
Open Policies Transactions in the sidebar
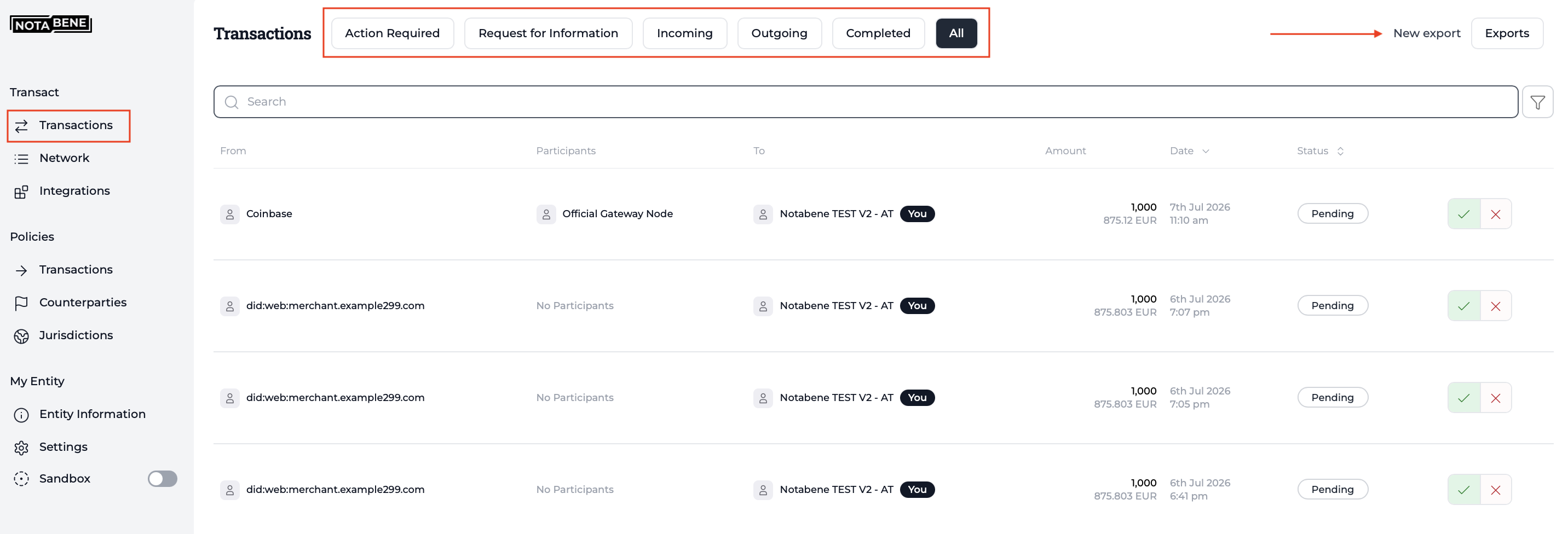(65, 270)
